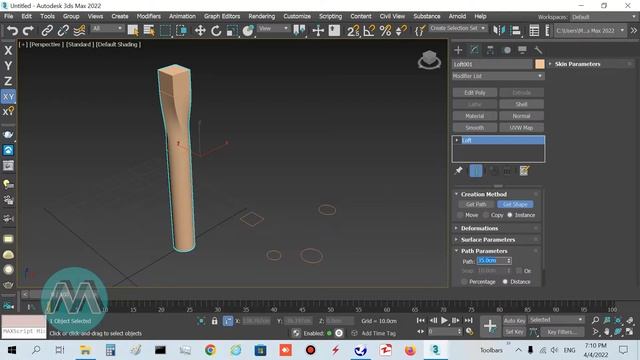Image resolution: width=640 pixels, height=360 pixels.
Task: Switch to the Create command panel tab
Action: pos(458,50)
